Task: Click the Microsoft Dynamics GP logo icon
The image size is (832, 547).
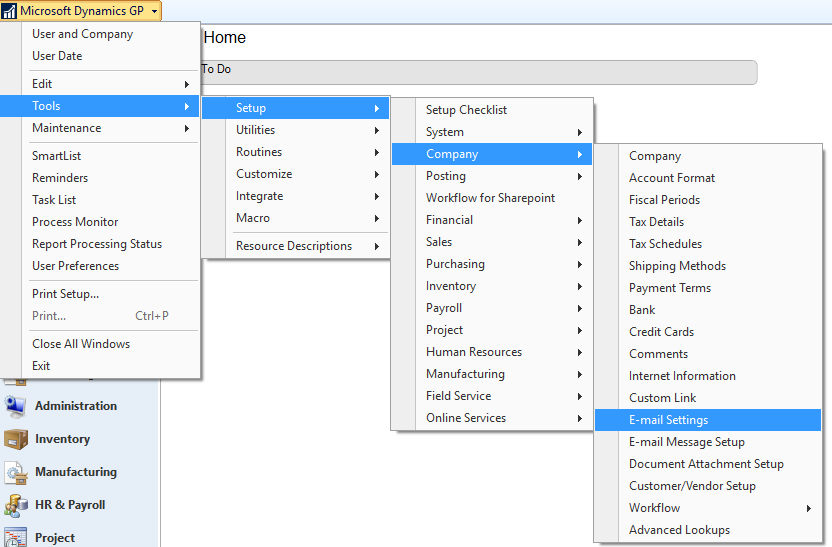Action: [9, 11]
